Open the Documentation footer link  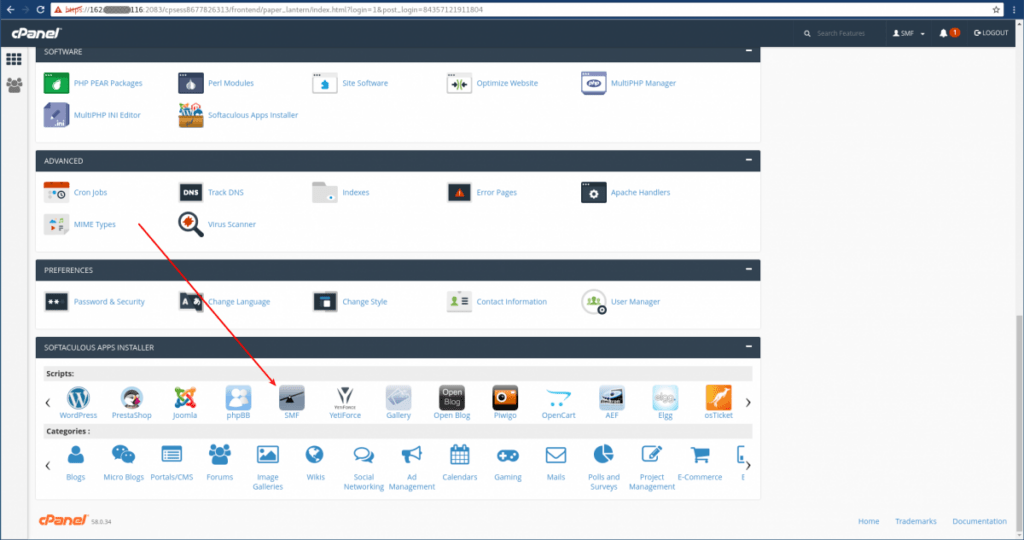[x=979, y=521]
